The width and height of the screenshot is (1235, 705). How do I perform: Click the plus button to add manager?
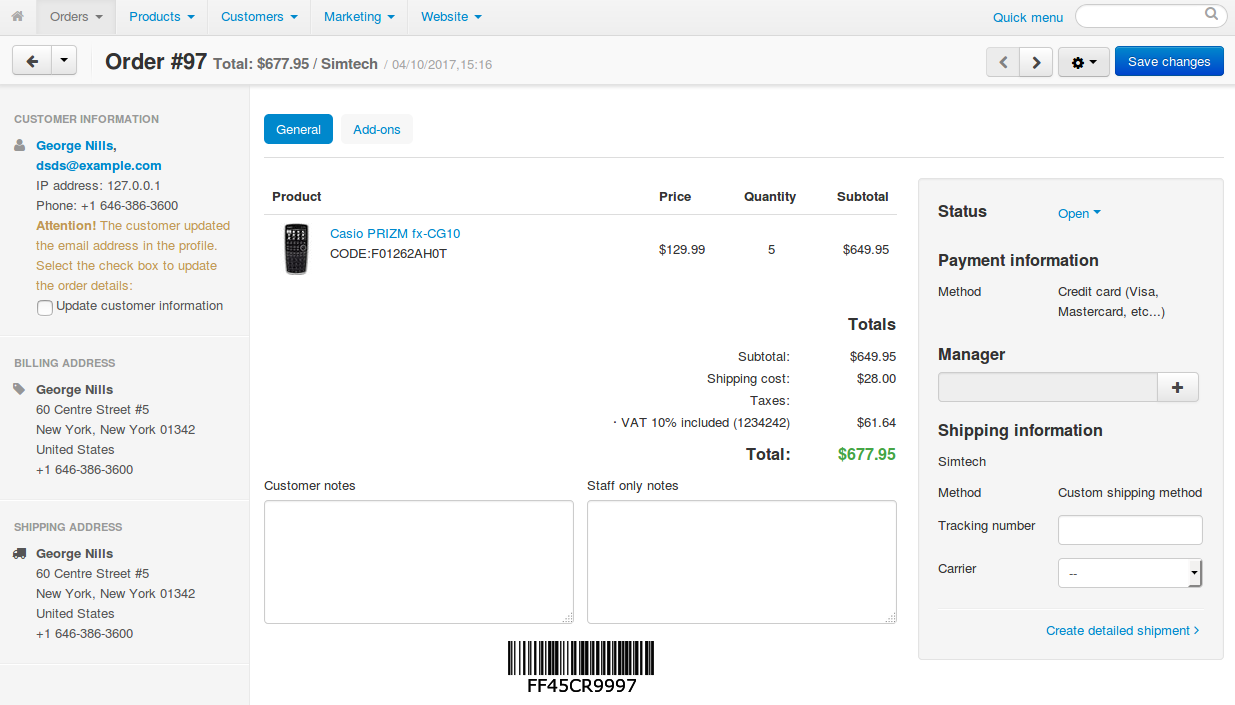pos(1178,387)
